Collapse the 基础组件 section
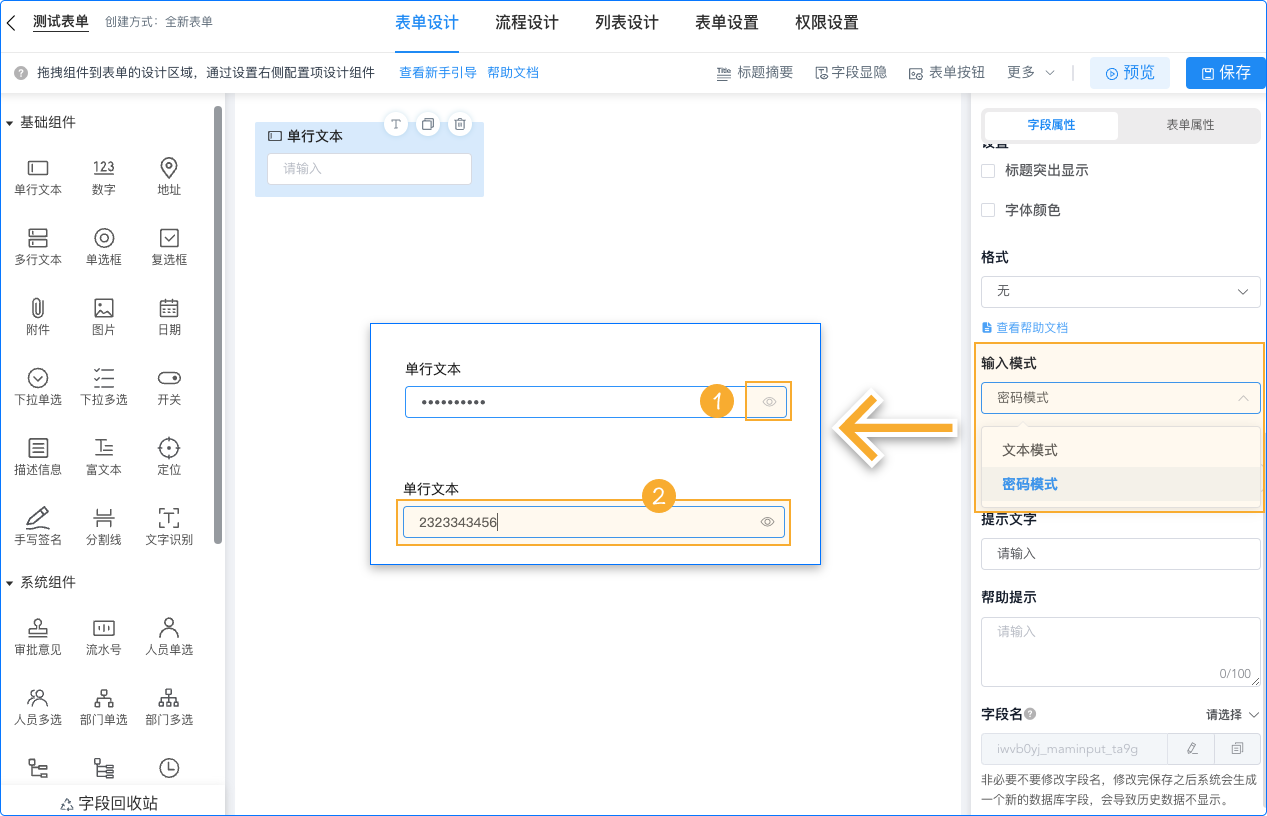The height and width of the screenshot is (816, 1267). pos(10,123)
